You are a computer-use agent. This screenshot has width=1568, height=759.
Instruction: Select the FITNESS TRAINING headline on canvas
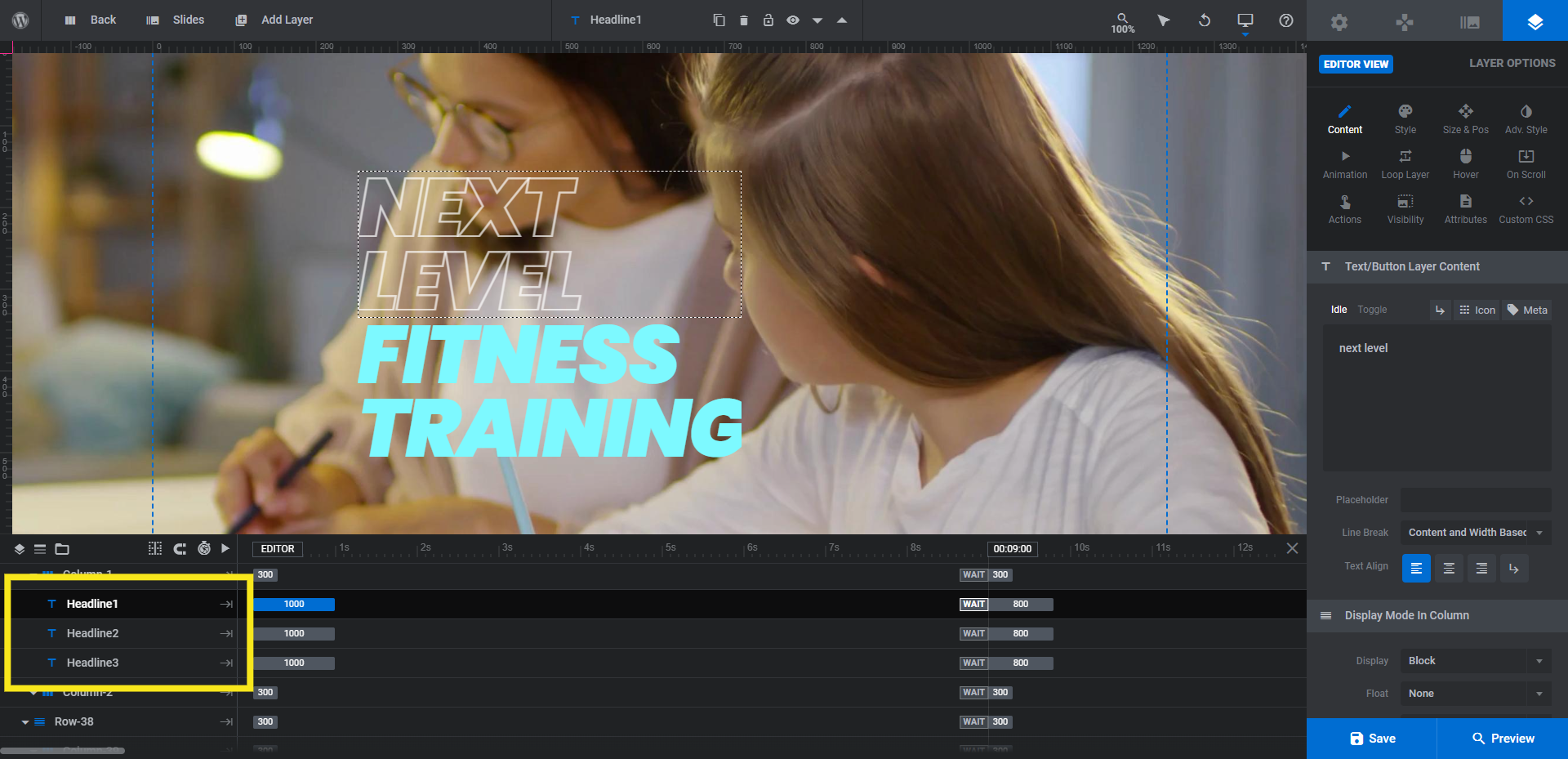click(550, 390)
